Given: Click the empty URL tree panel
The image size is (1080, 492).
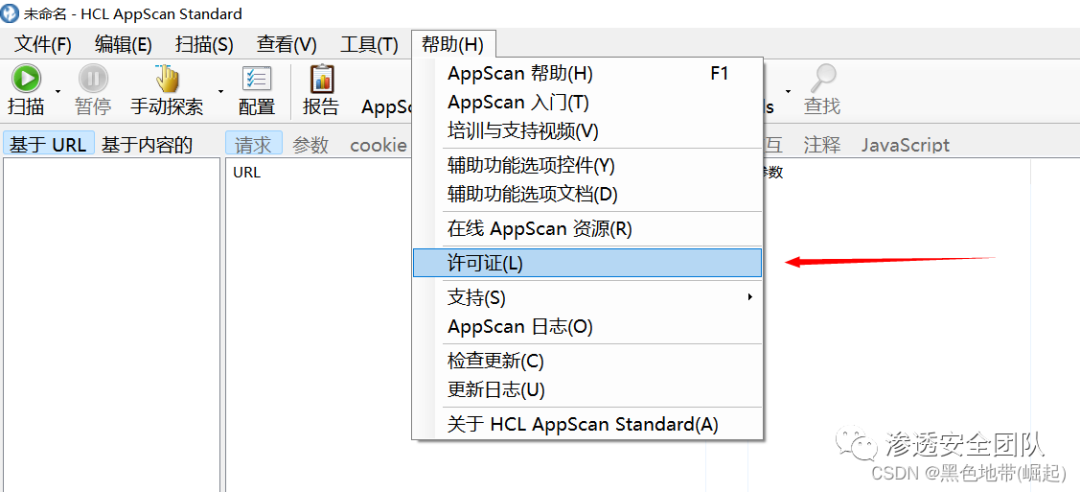Looking at the screenshot, I should (x=112, y=324).
